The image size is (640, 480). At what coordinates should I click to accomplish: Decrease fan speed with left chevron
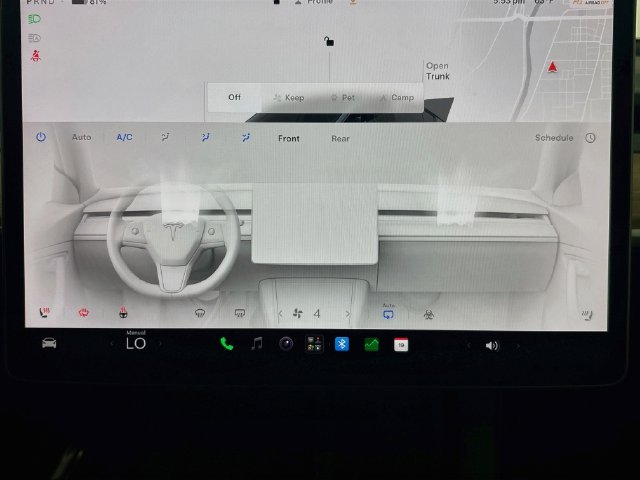coord(280,314)
